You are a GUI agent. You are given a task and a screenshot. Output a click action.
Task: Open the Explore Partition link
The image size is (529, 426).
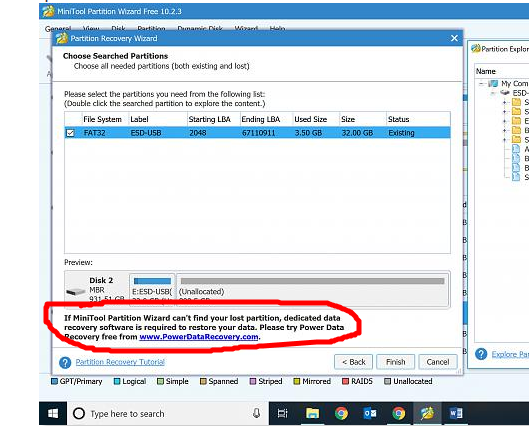click(510, 354)
